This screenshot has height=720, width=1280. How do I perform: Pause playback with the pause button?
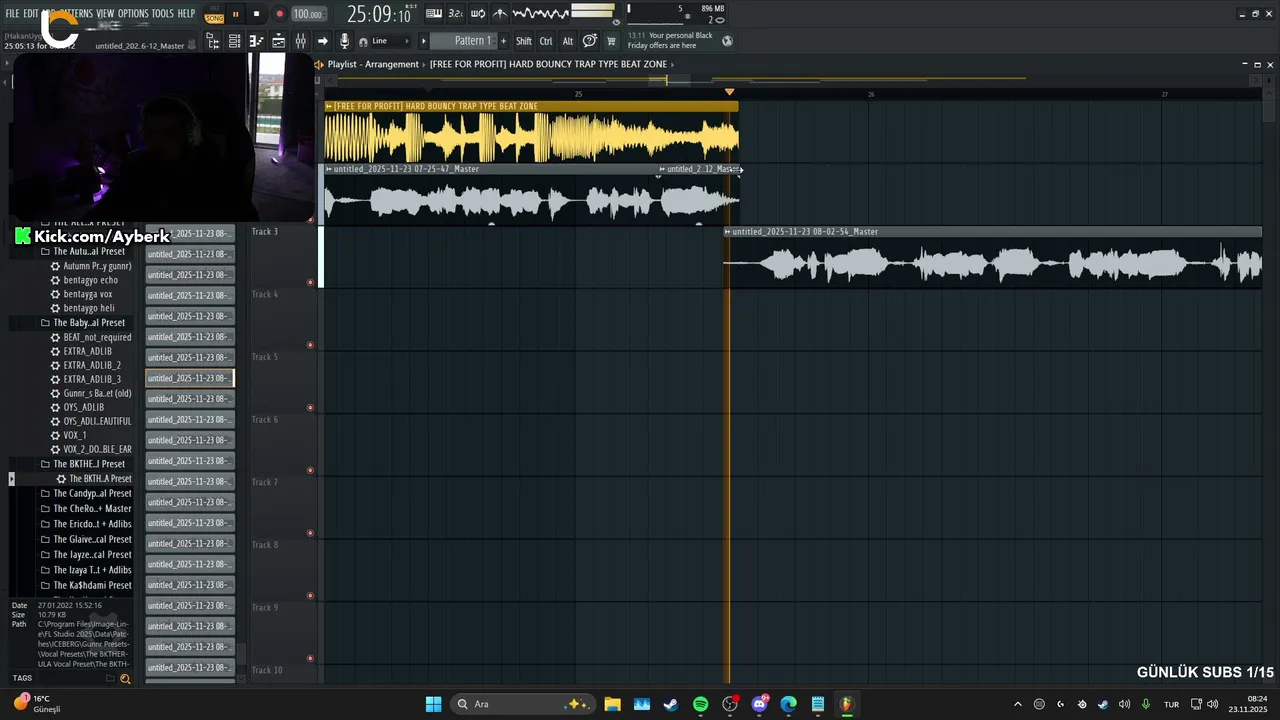(x=236, y=14)
